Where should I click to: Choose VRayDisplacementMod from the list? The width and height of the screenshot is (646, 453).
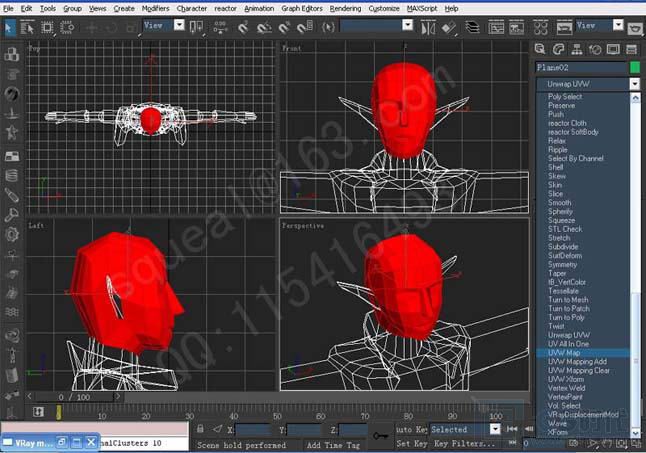(583, 415)
